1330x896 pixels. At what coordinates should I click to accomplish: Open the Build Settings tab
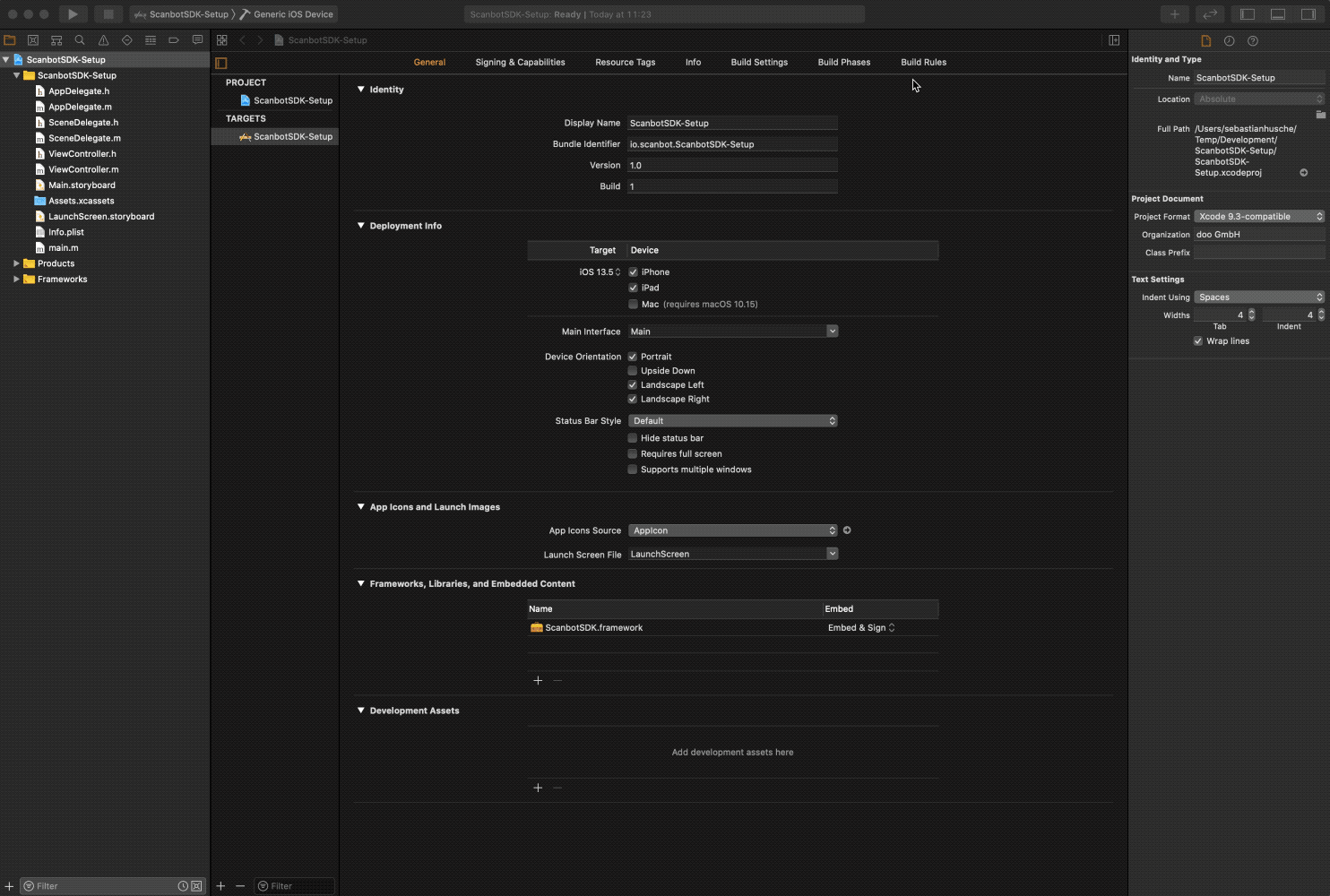pos(758,62)
